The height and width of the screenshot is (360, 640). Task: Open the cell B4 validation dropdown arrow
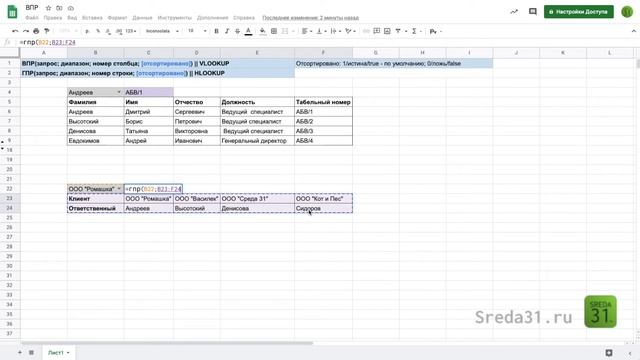119,92
